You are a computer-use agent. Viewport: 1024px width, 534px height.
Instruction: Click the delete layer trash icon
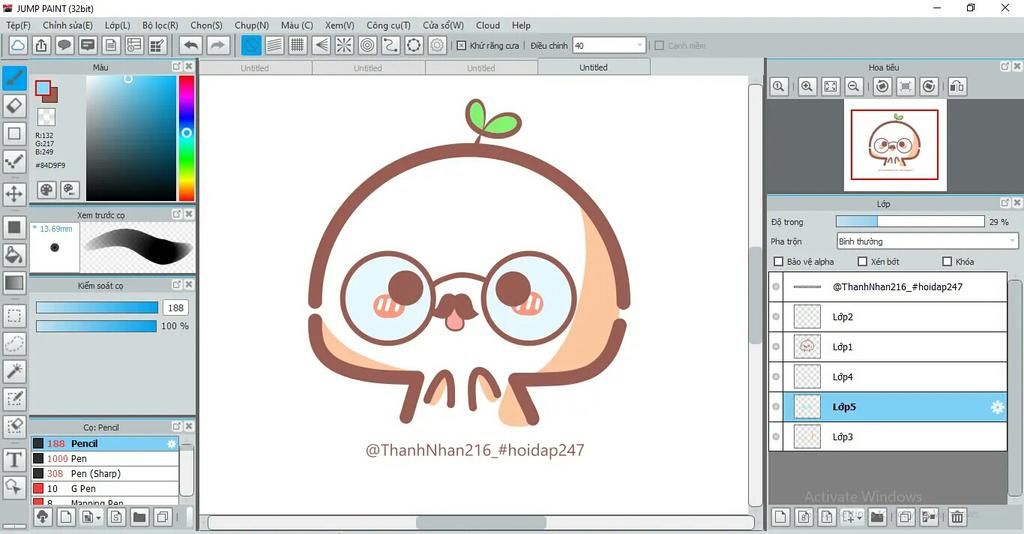[957, 517]
